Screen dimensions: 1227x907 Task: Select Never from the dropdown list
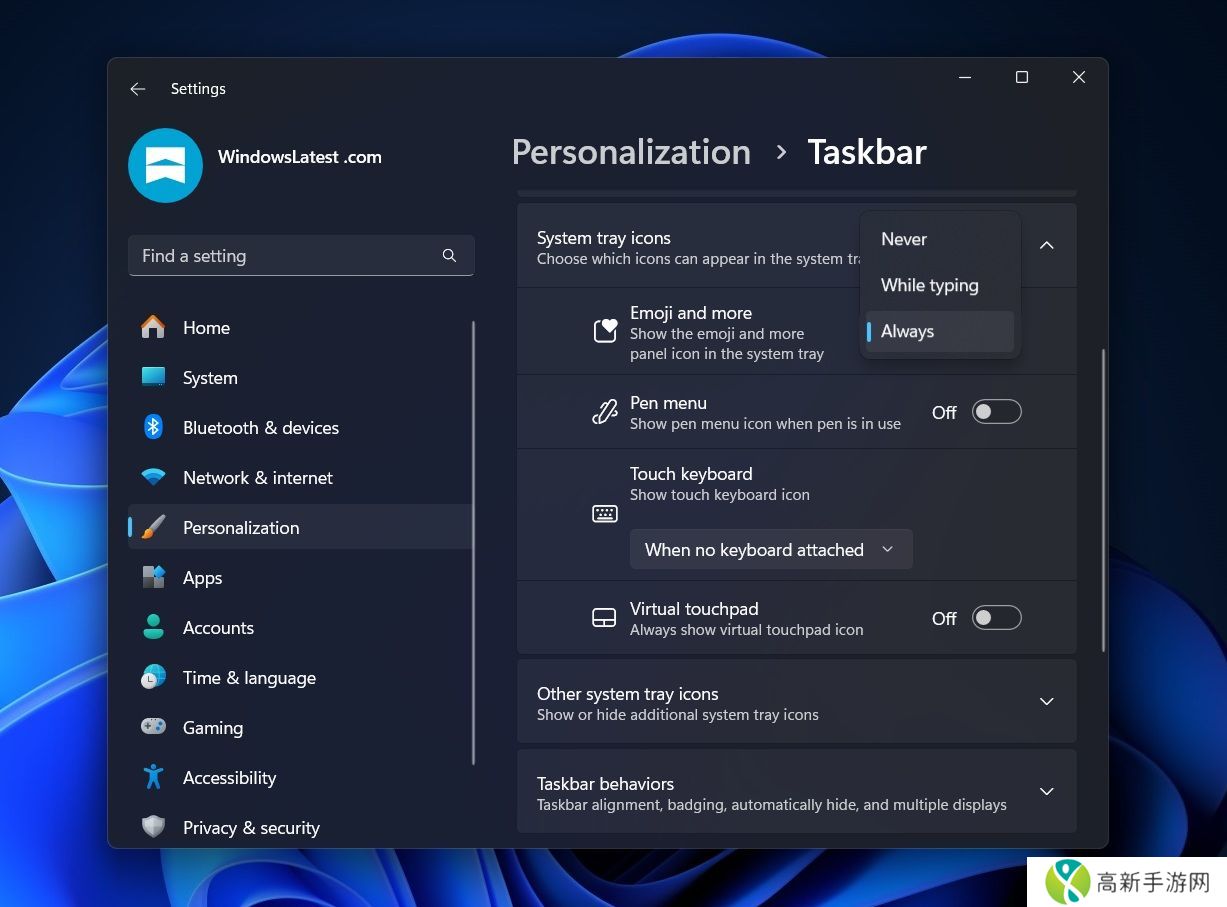[x=904, y=239]
